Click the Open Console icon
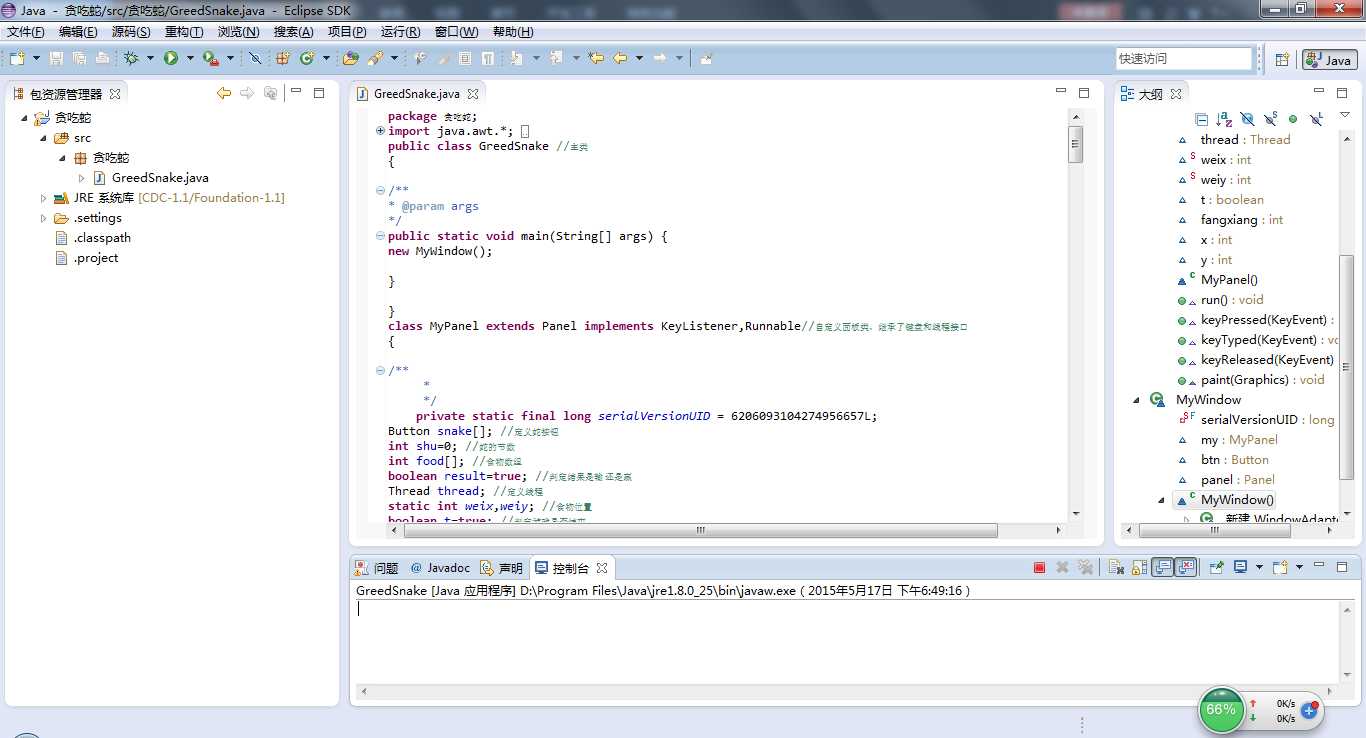The image size is (1366, 738). [x=1280, y=567]
